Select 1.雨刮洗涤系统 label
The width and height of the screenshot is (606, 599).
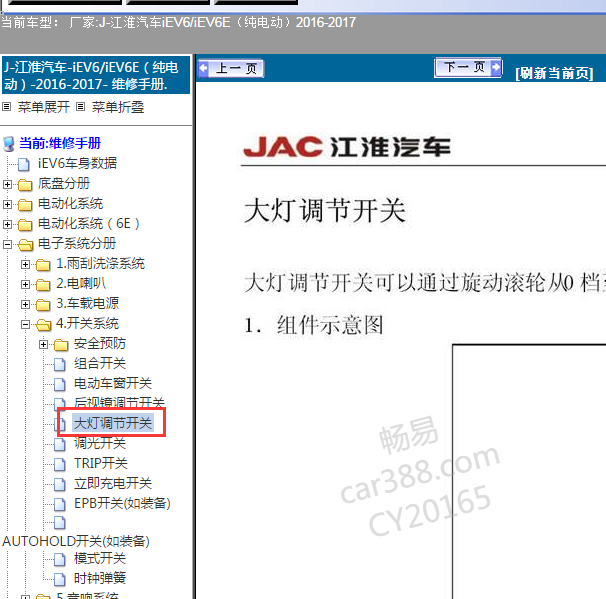coord(100,264)
